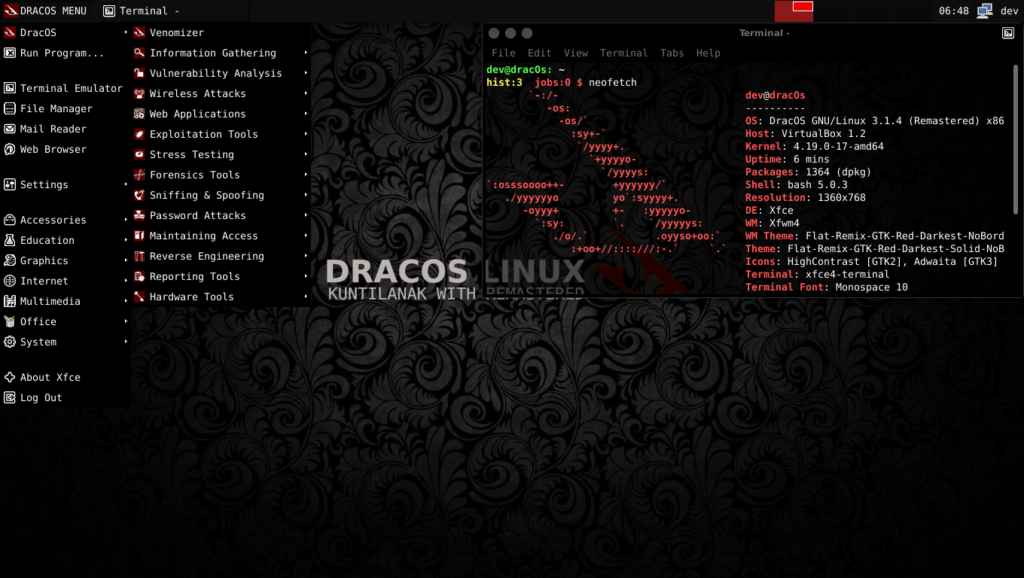The width and height of the screenshot is (1024, 578).
Task: Open the Multimedia category
Action: point(65,301)
